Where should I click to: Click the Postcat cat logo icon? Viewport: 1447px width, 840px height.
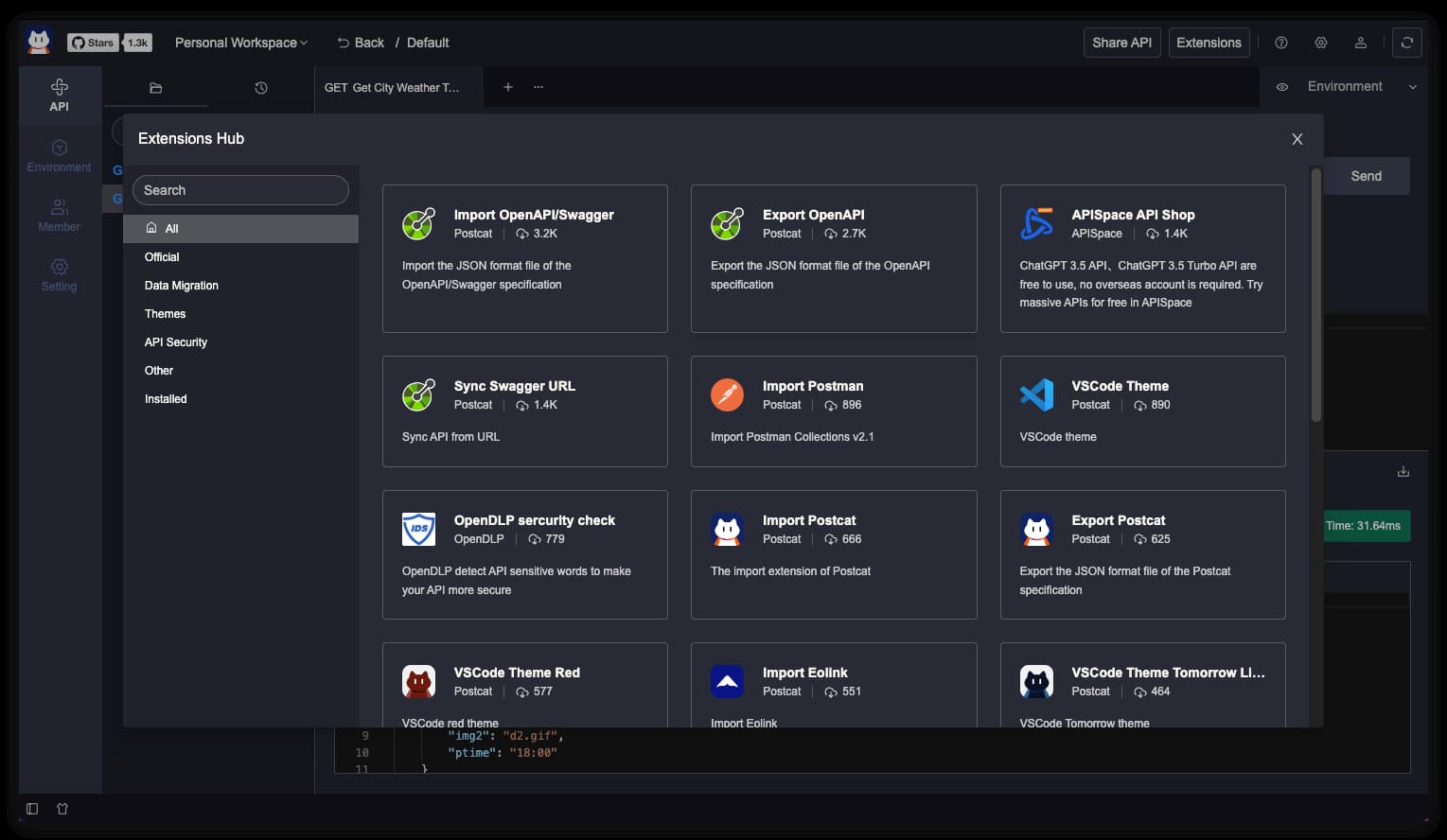[x=39, y=42]
